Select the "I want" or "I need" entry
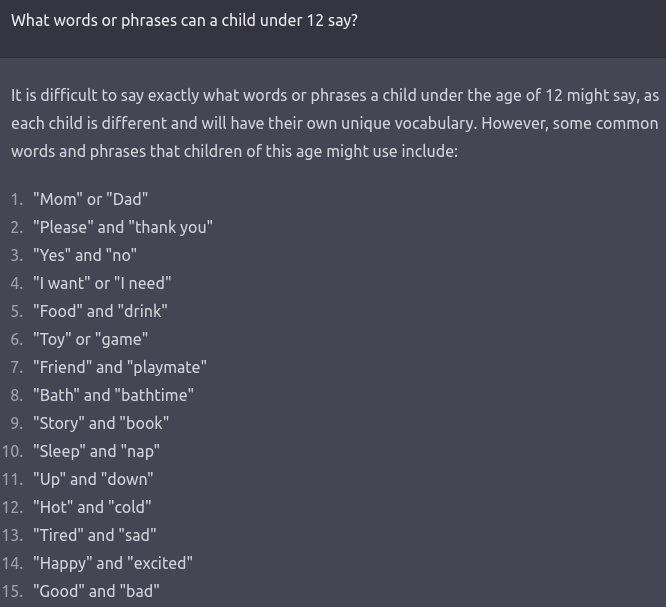This screenshot has height=607, width=666. coord(102,283)
